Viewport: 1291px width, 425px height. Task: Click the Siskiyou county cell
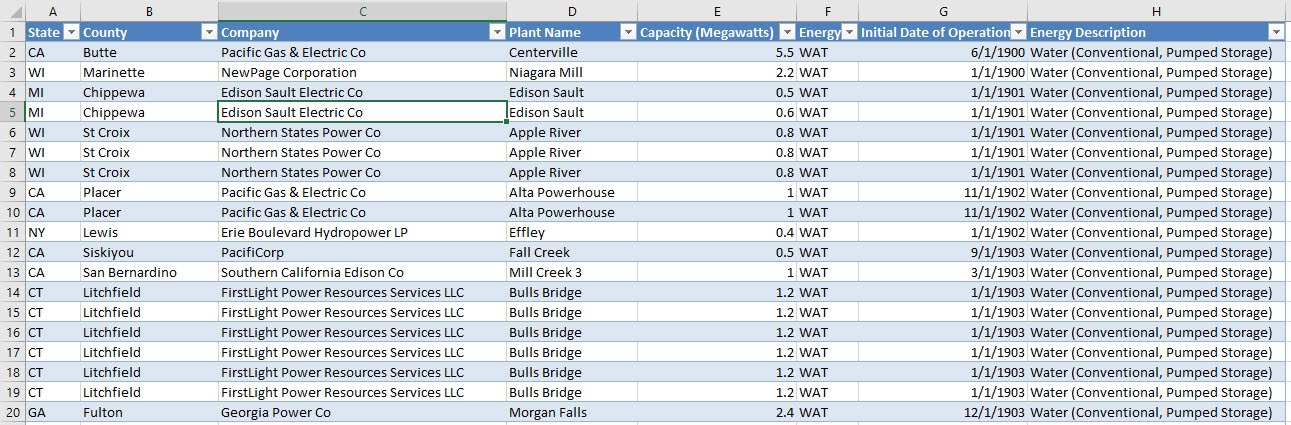[149, 252]
